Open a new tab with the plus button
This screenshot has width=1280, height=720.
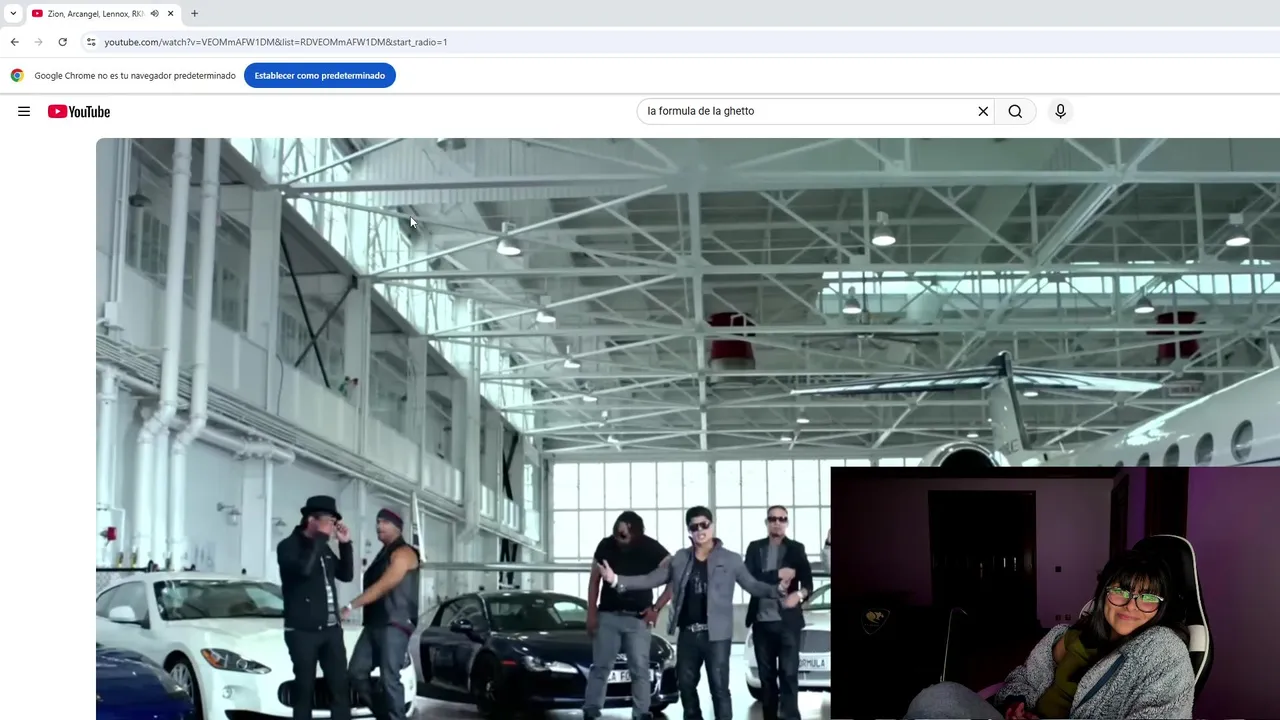[x=194, y=13]
